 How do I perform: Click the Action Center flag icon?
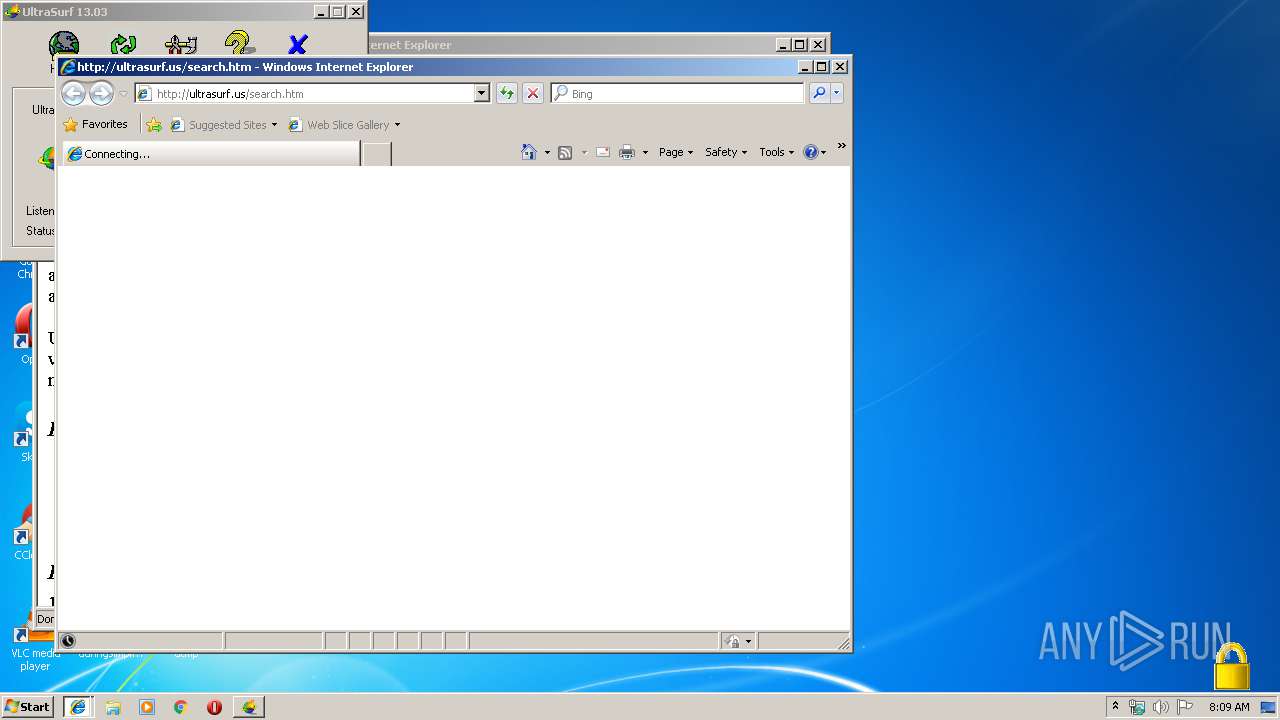point(1185,707)
